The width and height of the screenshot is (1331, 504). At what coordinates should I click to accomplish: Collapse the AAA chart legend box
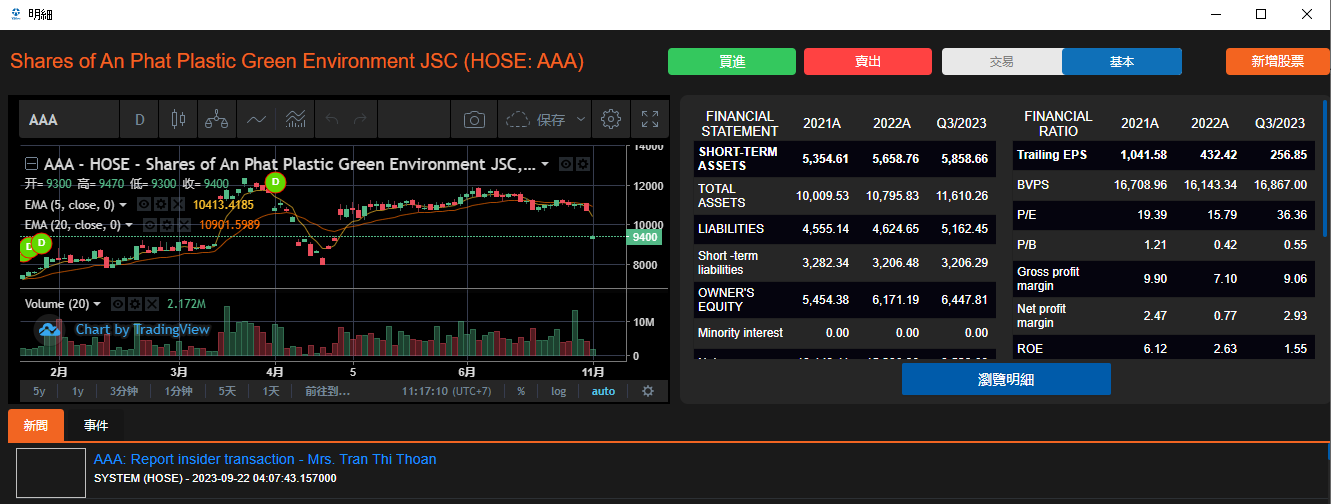click(31, 164)
